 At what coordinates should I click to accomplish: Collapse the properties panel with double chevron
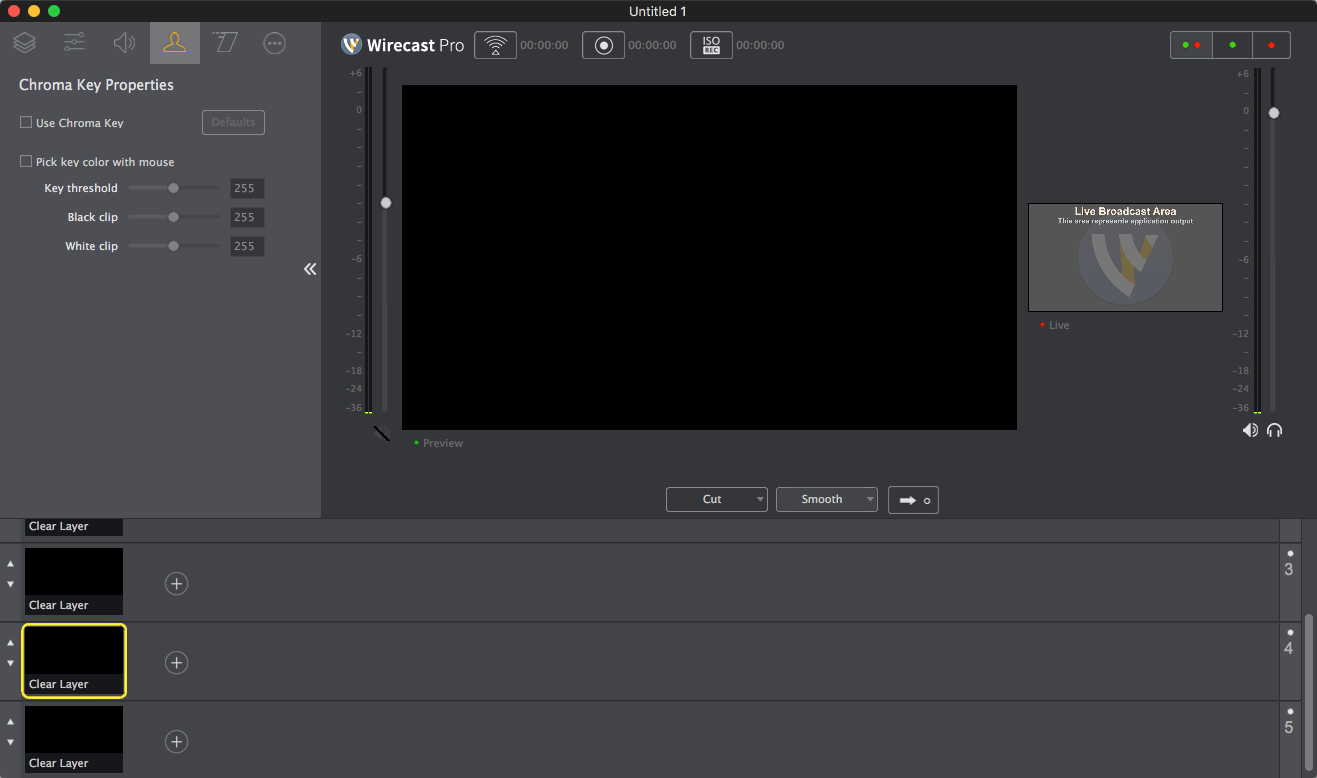pos(310,269)
